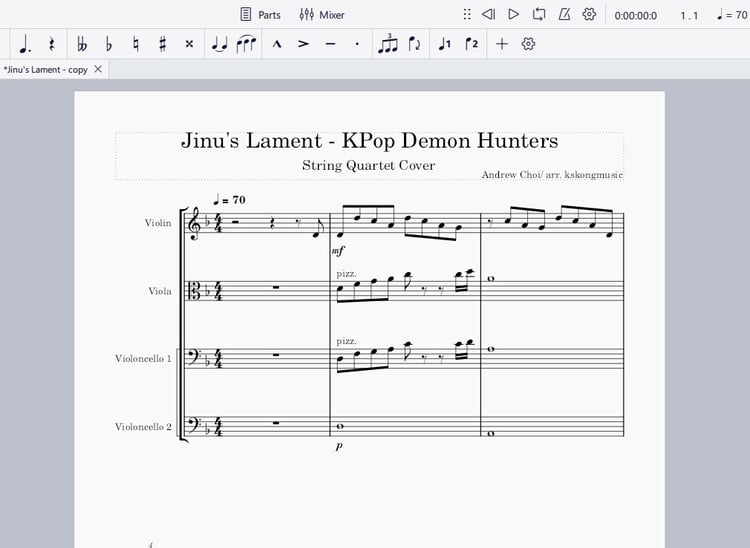Select the String Quartet Cover subtitle
Screen dimensions: 750x548
pyautogui.click(x=369, y=165)
